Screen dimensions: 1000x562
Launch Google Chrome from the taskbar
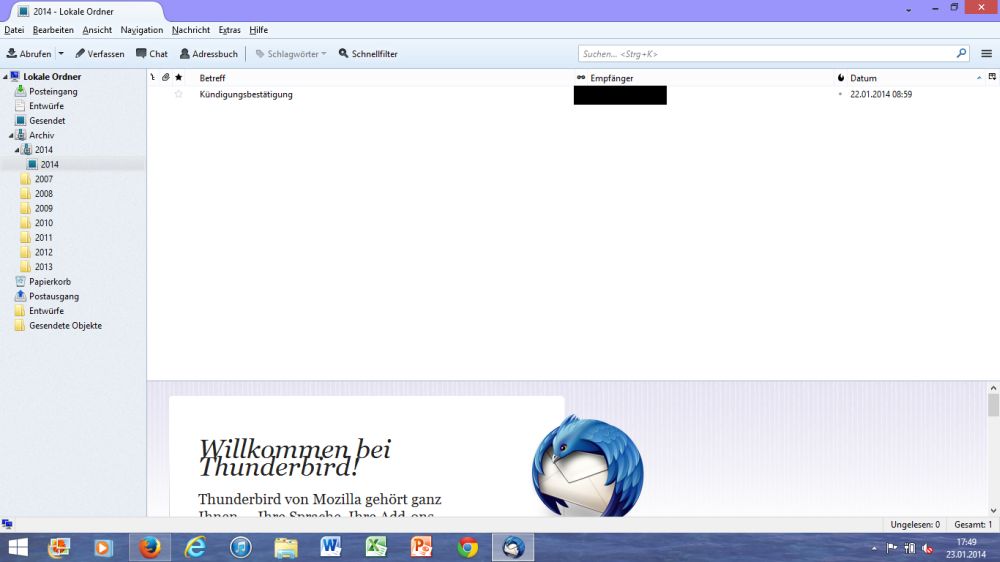point(467,547)
